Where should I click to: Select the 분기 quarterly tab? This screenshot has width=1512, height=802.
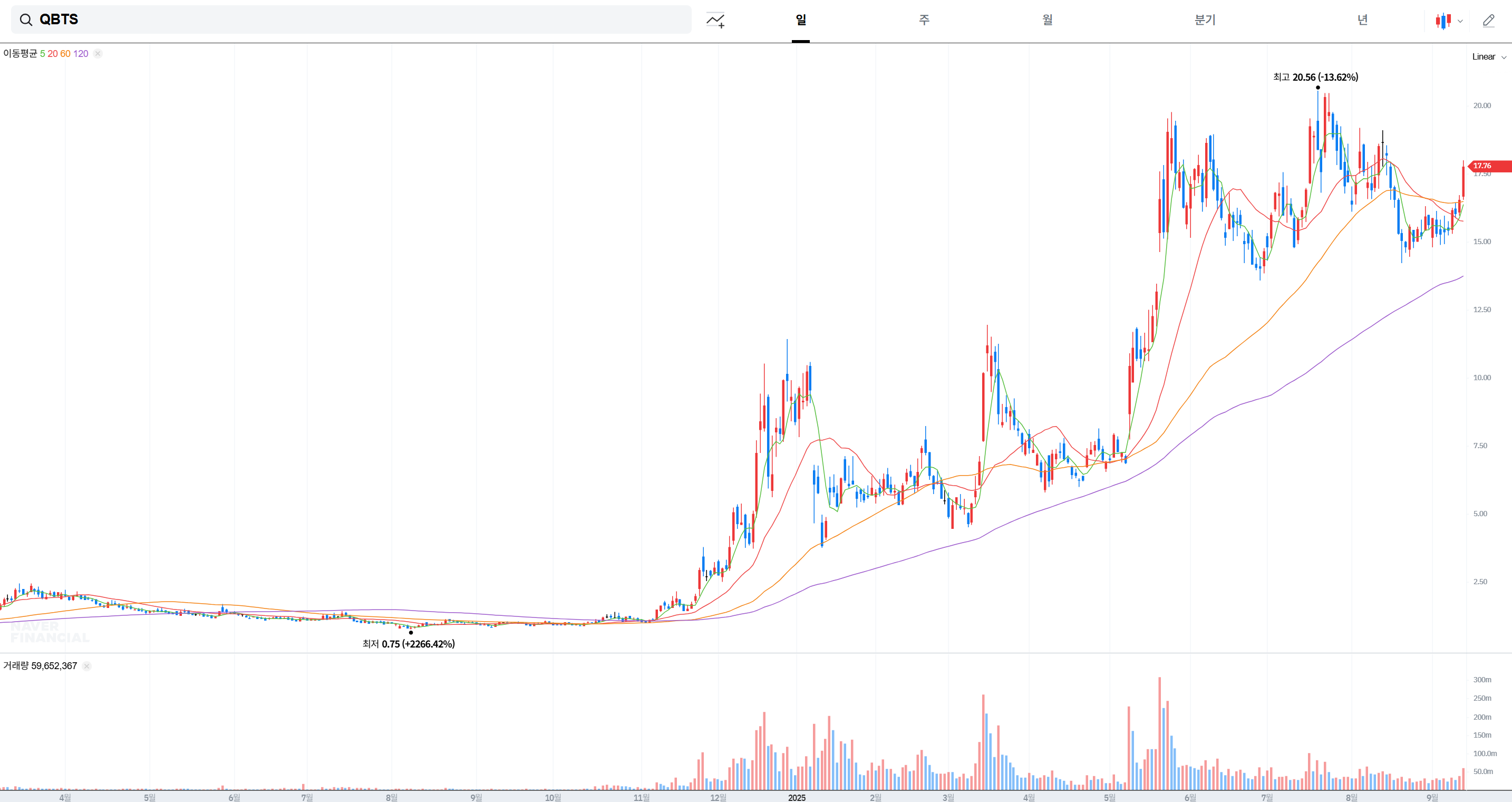pos(1205,20)
